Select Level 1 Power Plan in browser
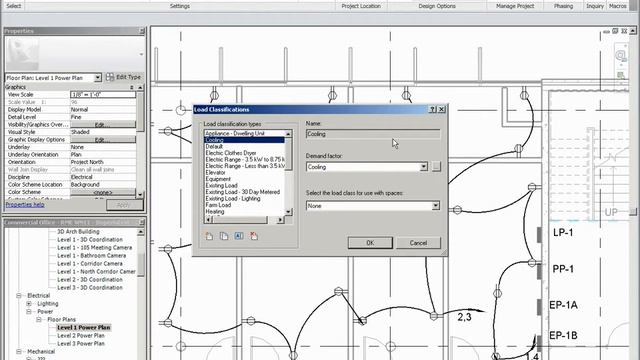 point(84,327)
